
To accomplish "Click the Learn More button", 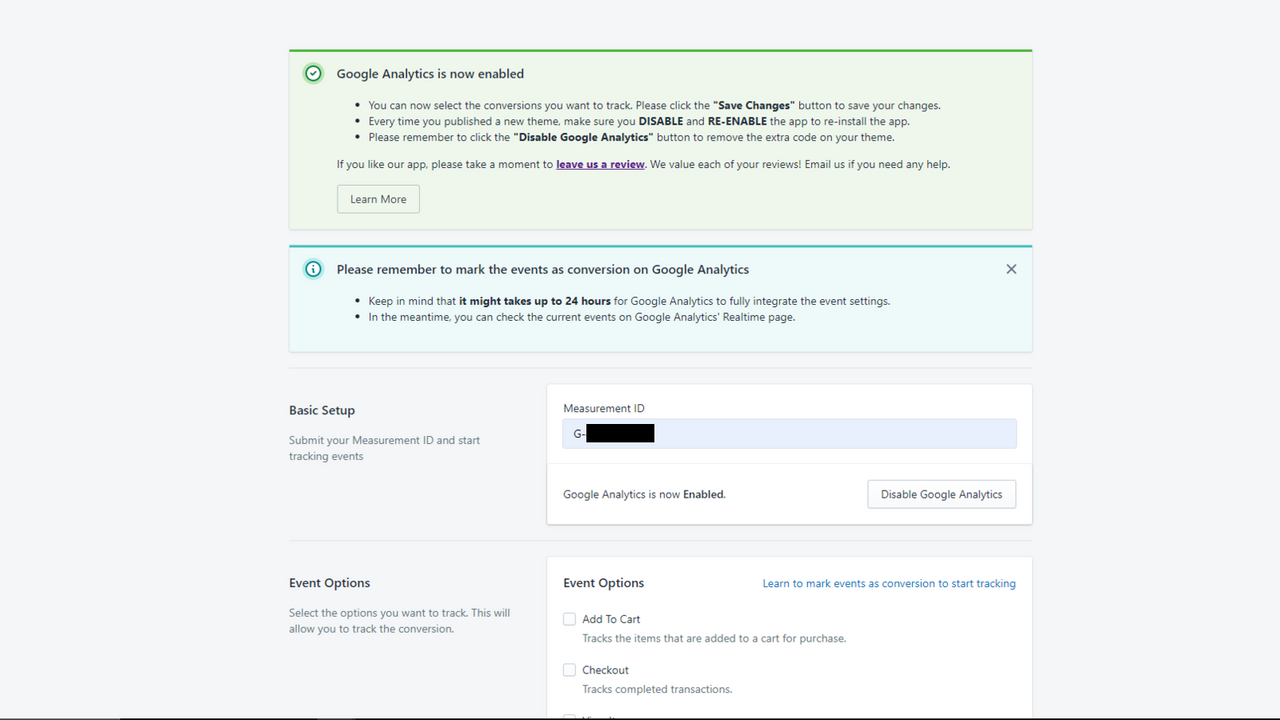I will tap(378, 198).
